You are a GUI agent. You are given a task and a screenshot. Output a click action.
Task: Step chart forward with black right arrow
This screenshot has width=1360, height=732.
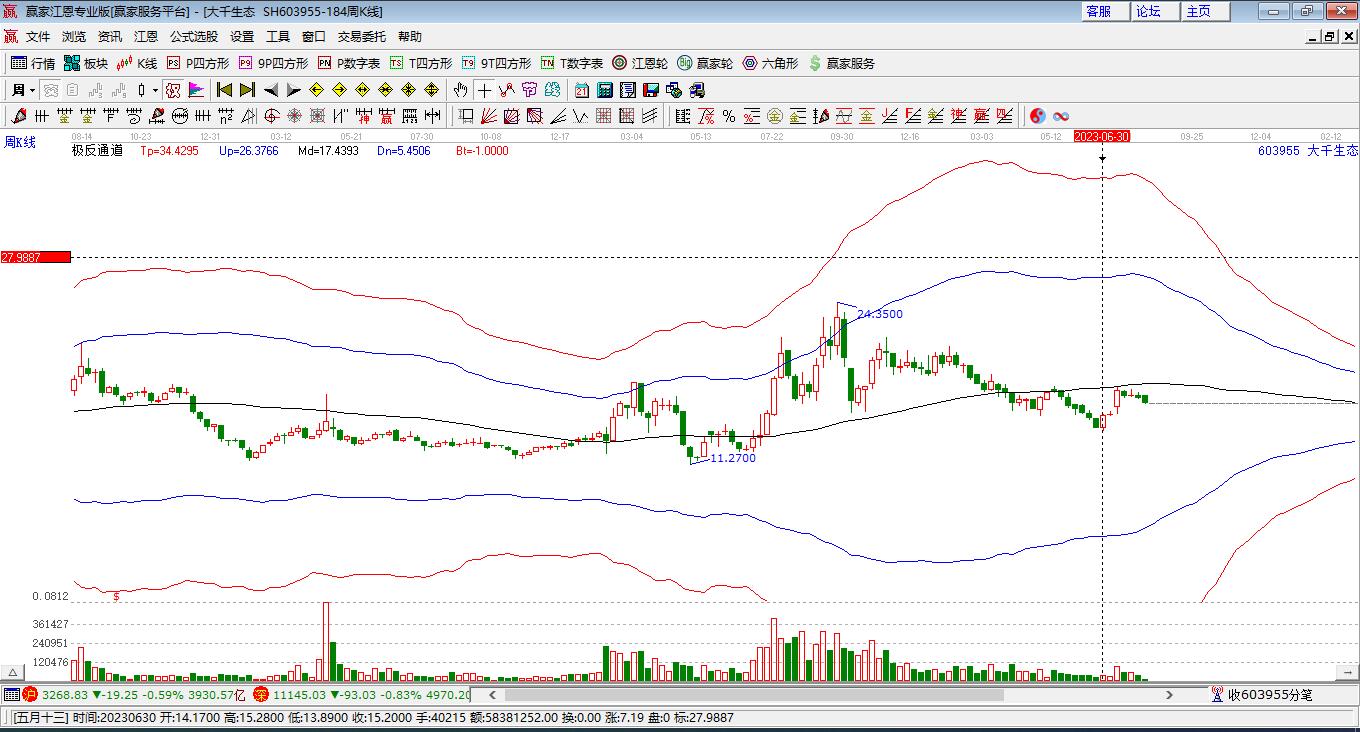pos(293,90)
